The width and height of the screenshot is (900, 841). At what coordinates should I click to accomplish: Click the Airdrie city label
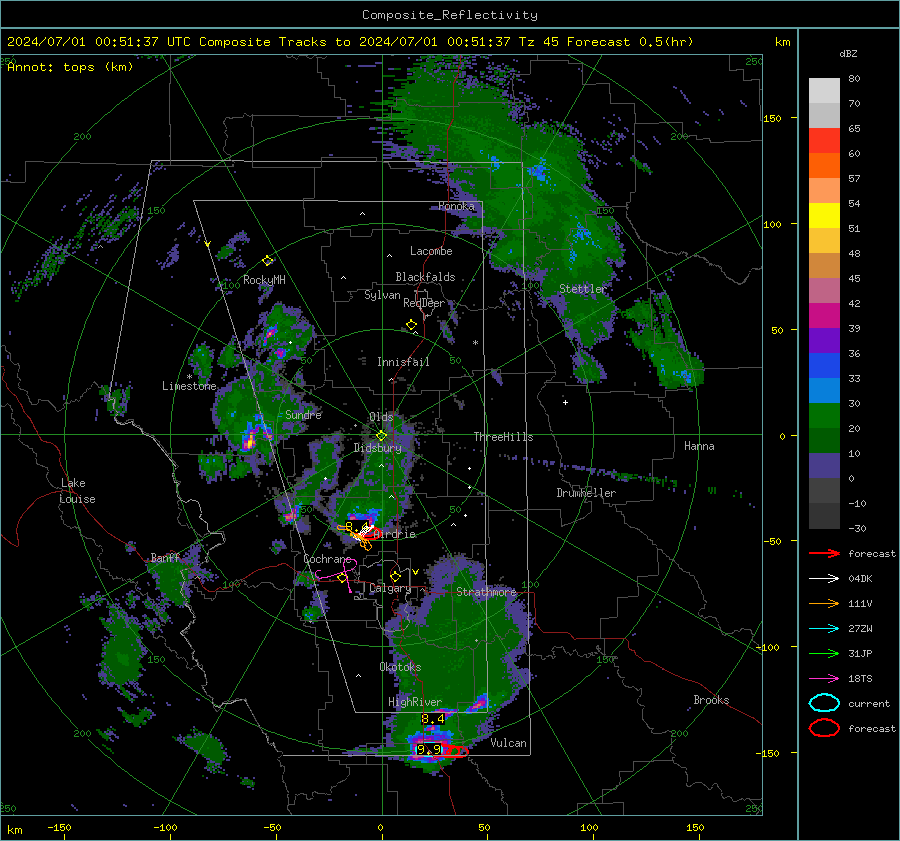click(395, 534)
